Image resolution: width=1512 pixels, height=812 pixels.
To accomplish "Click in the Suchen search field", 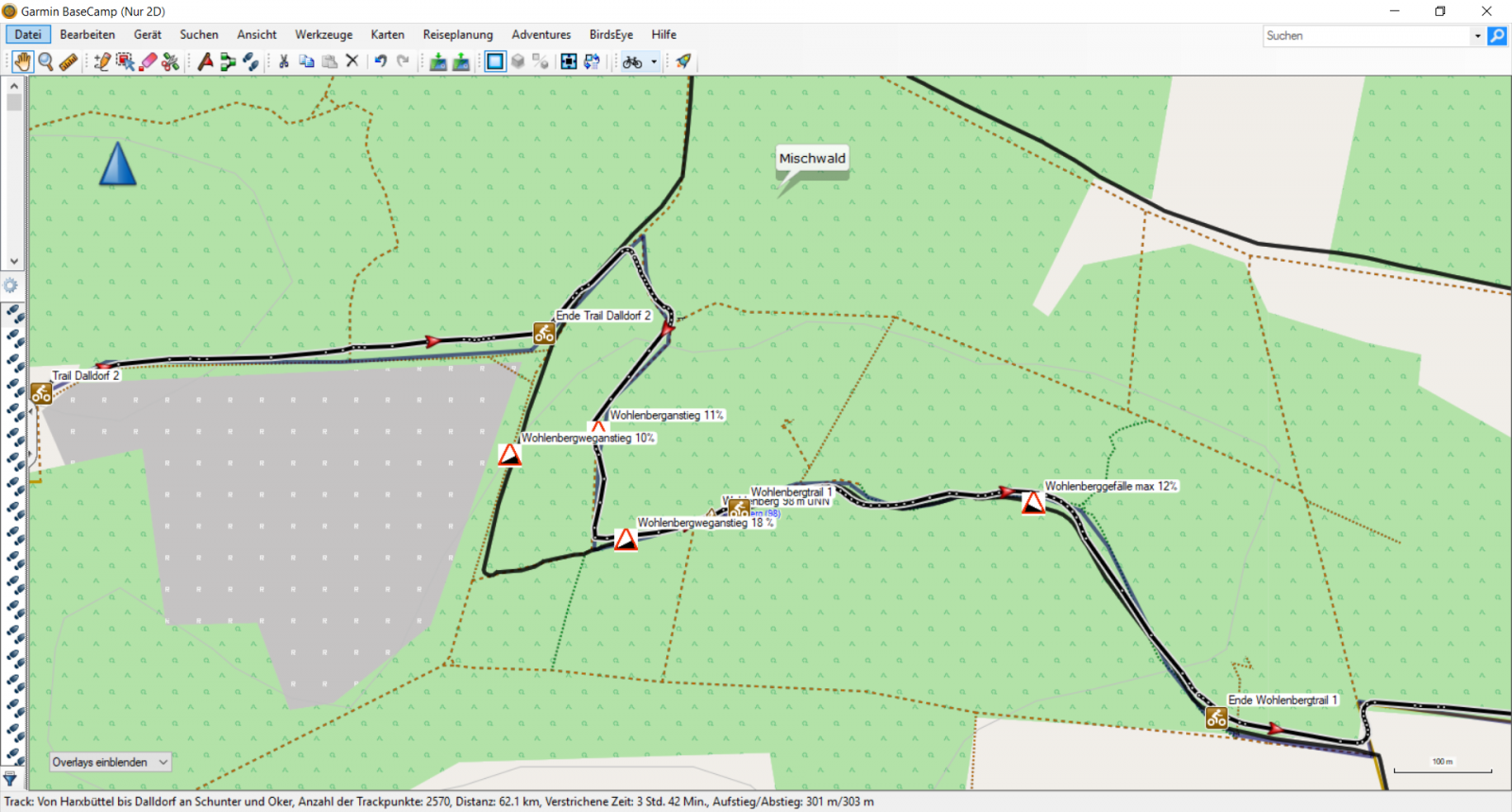I will tap(1366, 36).
